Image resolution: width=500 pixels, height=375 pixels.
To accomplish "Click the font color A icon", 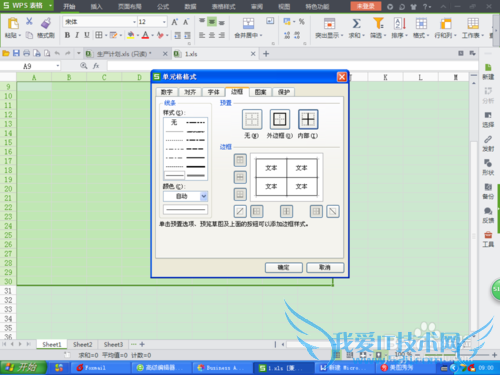I will coord(145,35).
